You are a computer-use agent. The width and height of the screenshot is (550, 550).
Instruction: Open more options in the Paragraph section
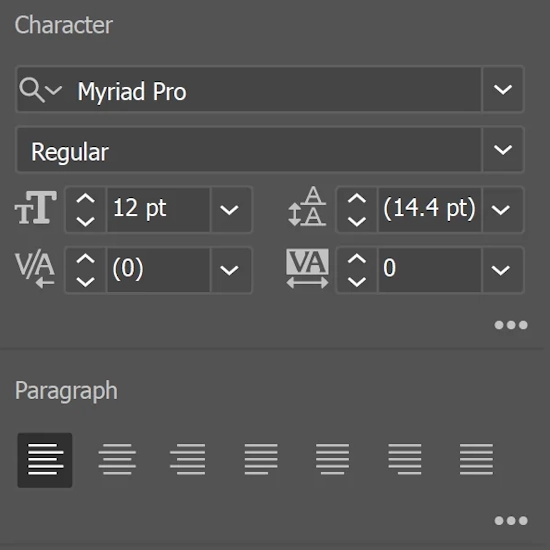tap(511, 521)
